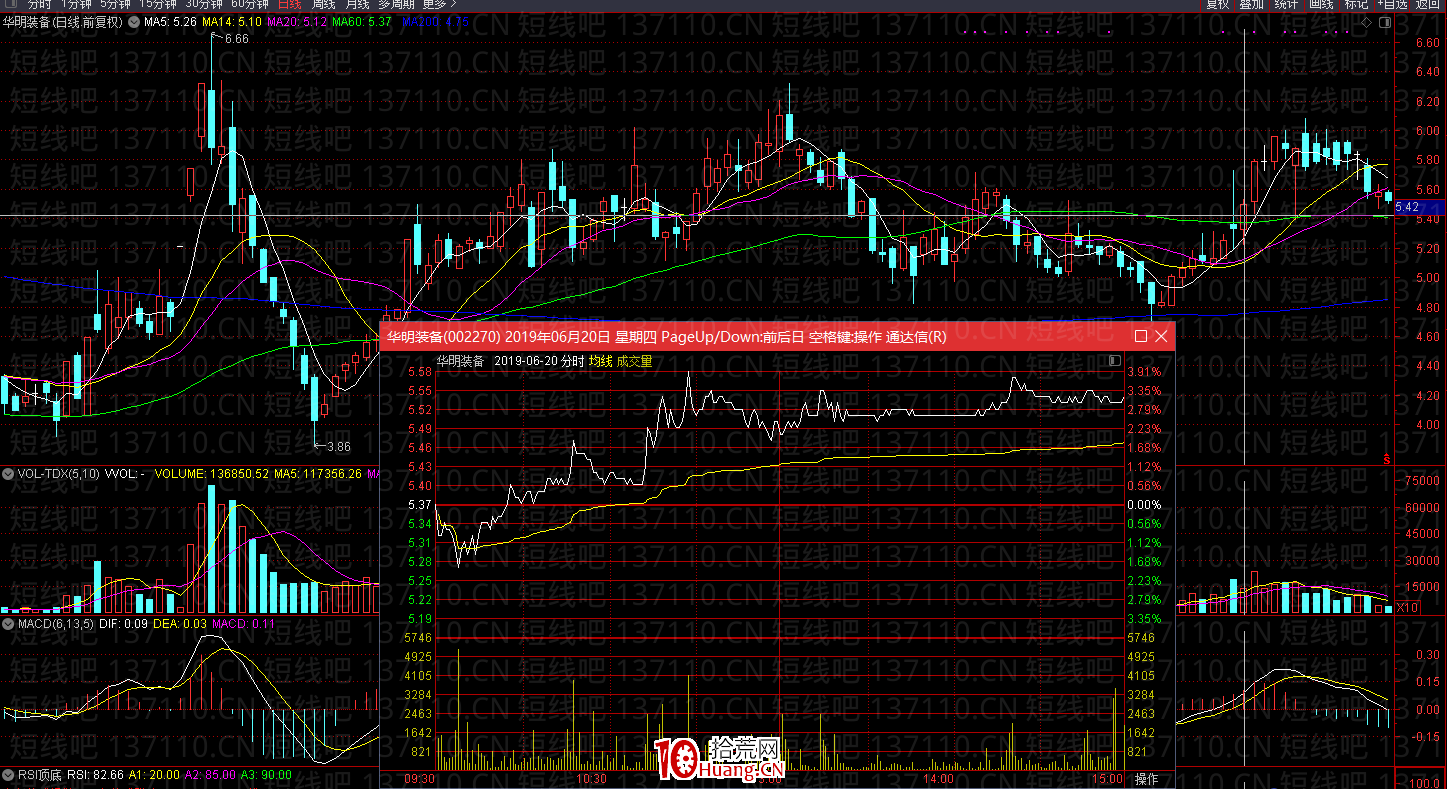
Task: Click the MA14: 5.10 indicator label
Action: pos(233,21)
